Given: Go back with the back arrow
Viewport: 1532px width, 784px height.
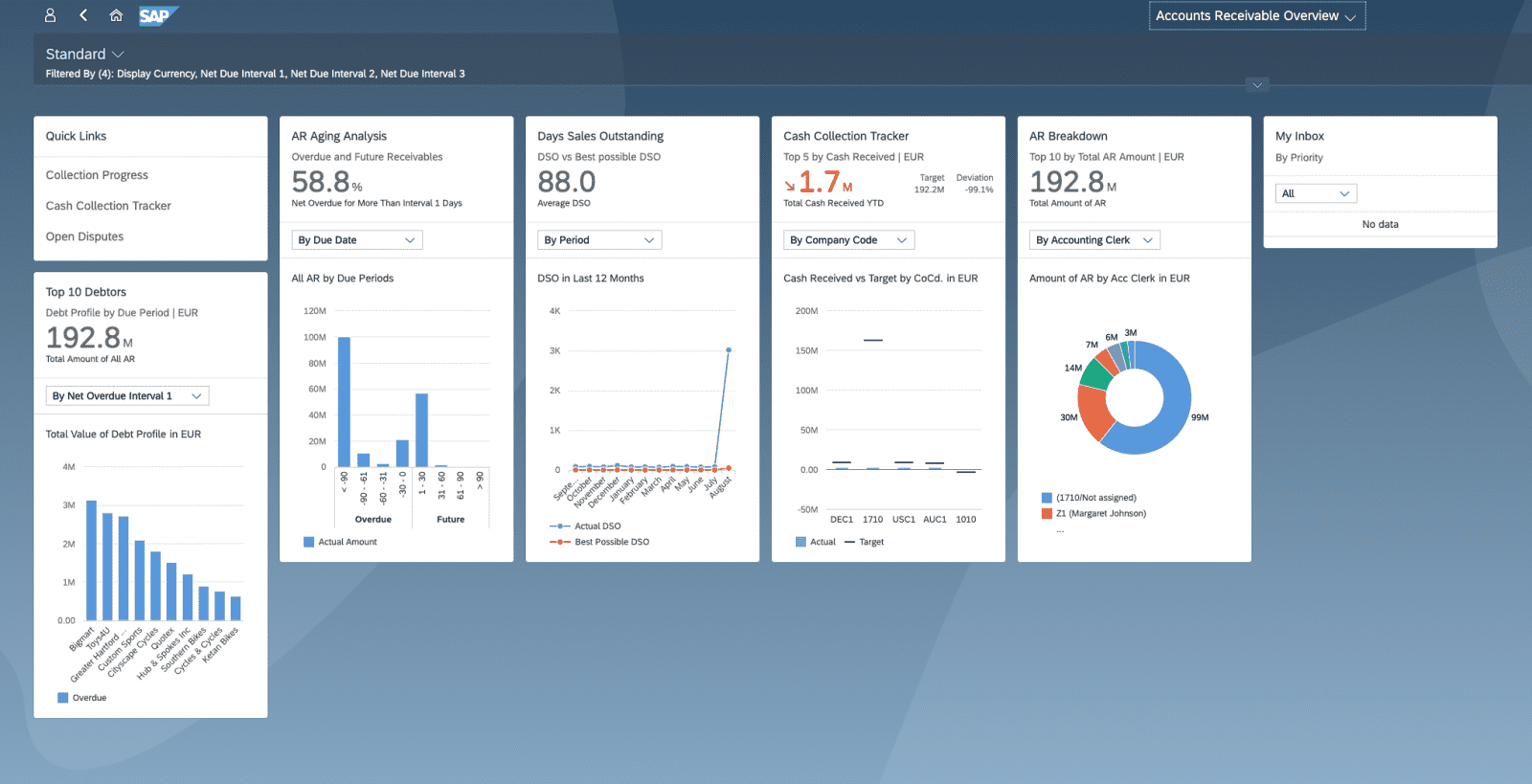Looking at the screenshot, I should tap(83, 15).
